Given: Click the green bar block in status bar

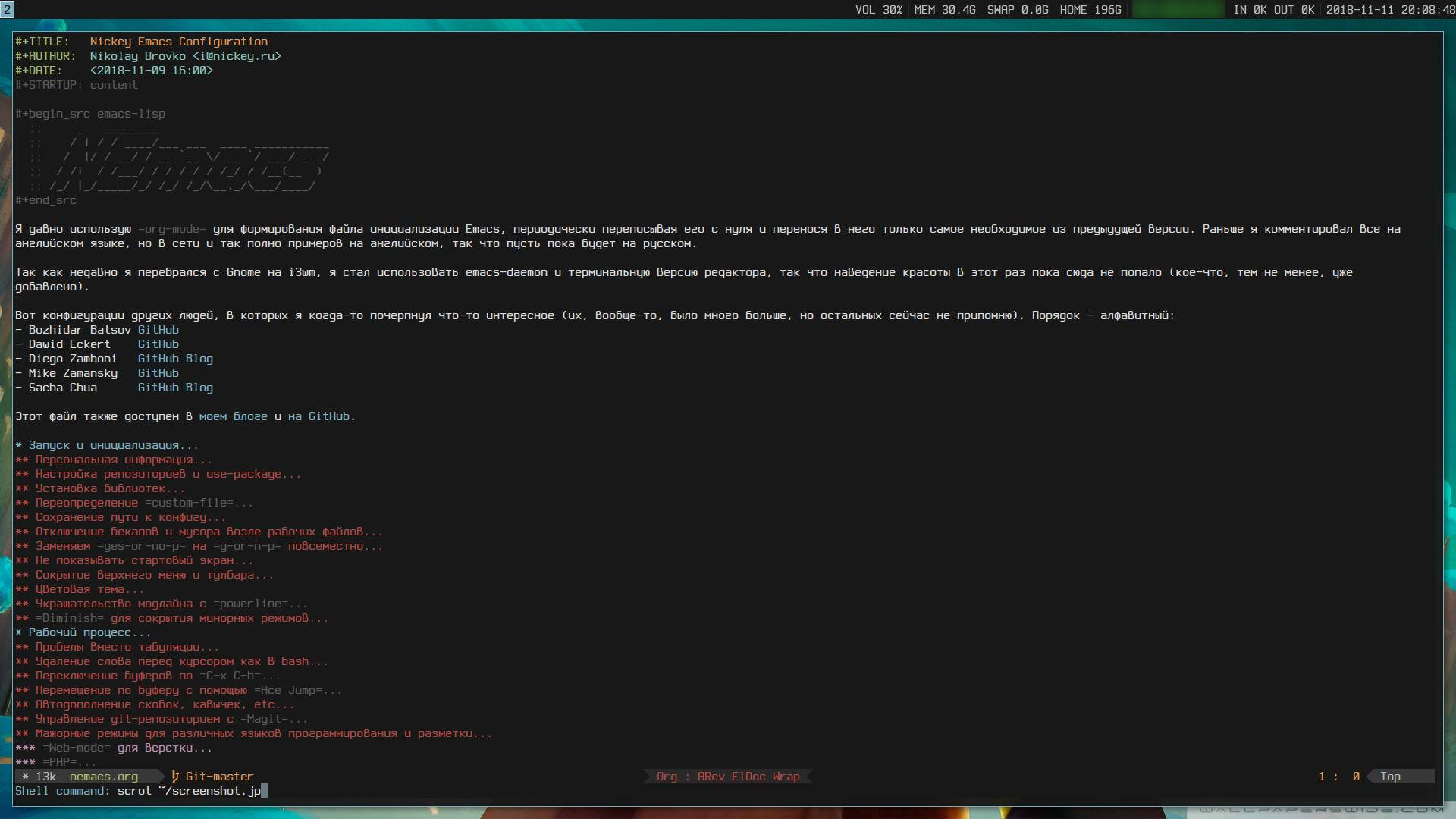Looking at the screenshot, I should (x=1177, y=10).
